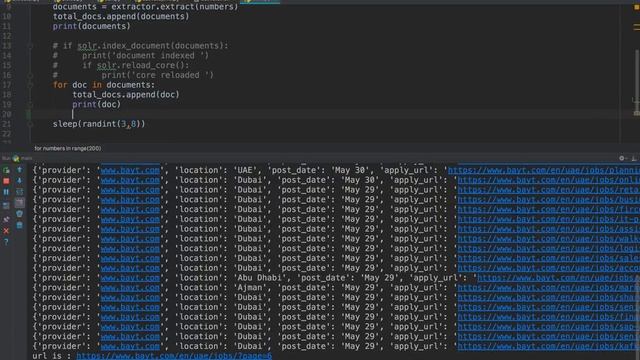Click the green change marker on line 20
This screenshot has height=360, width=640.
click(29, 114)
